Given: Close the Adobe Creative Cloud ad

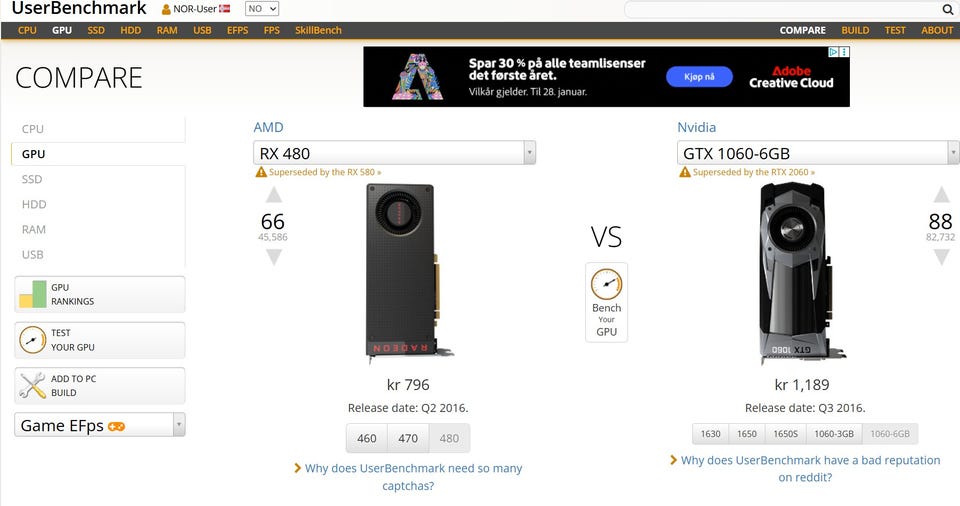Looking at the screenshot, I should pos(844,52).
